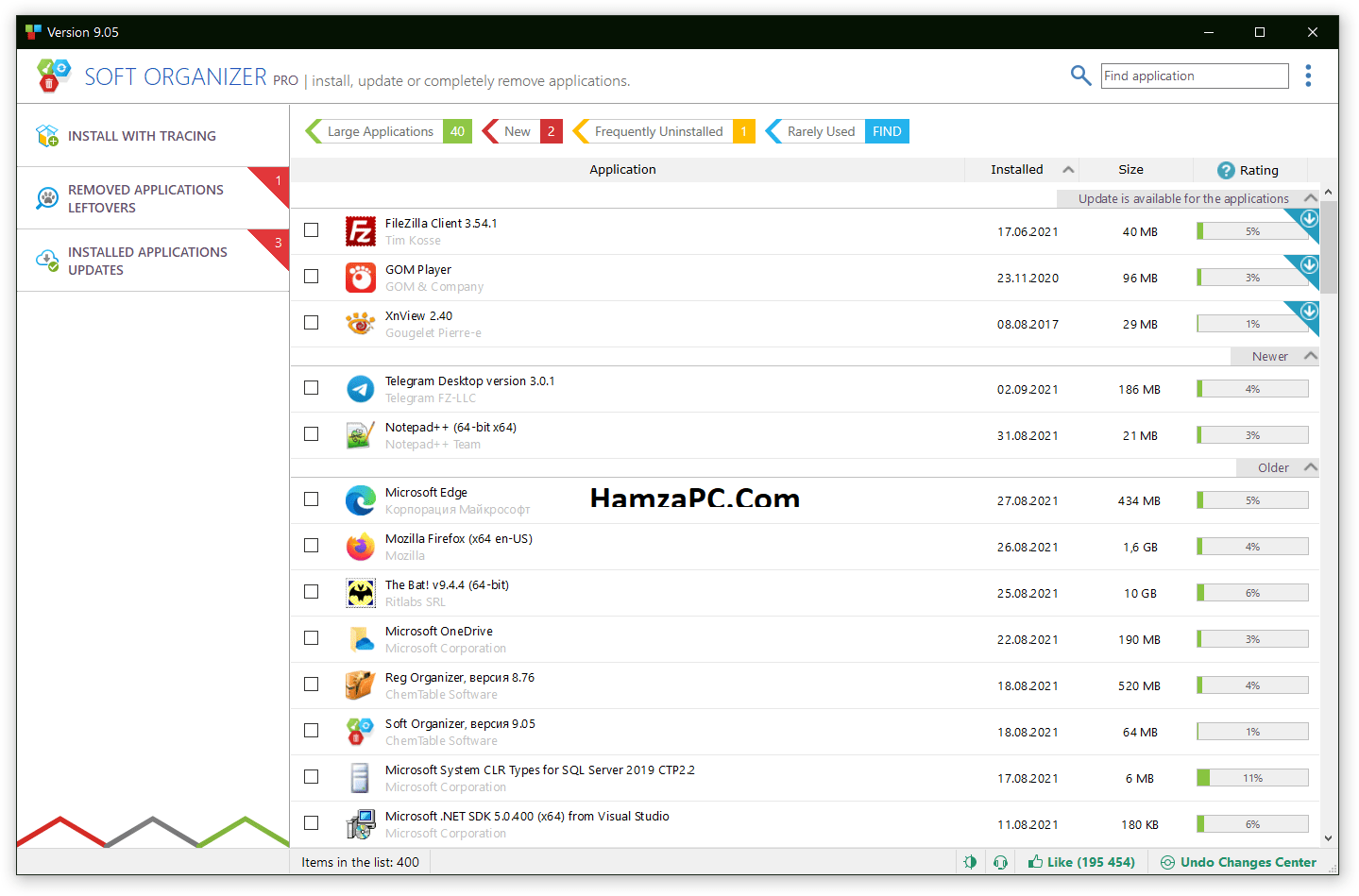Screen dimensions: 1359x896
Task: Click The Bat! app icon
Action: pyautogui.click(x=360, y=593)
